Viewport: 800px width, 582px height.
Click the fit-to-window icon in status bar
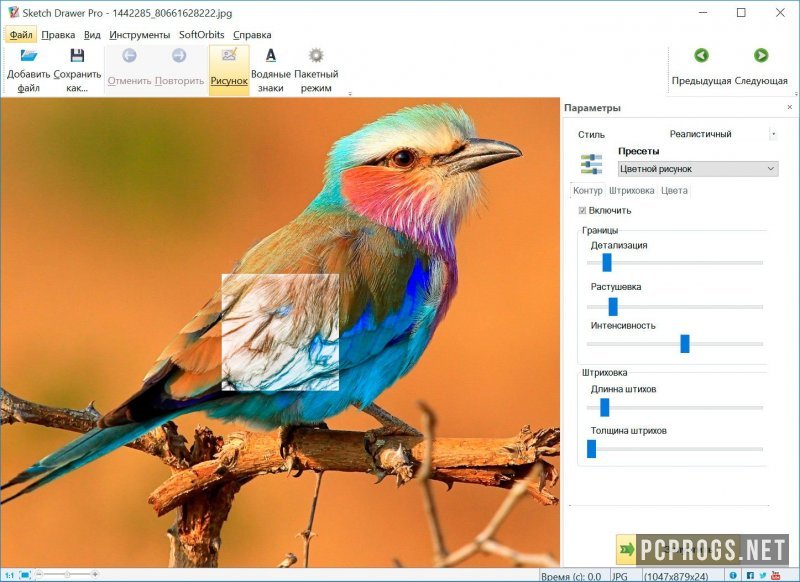pos(26,575)
